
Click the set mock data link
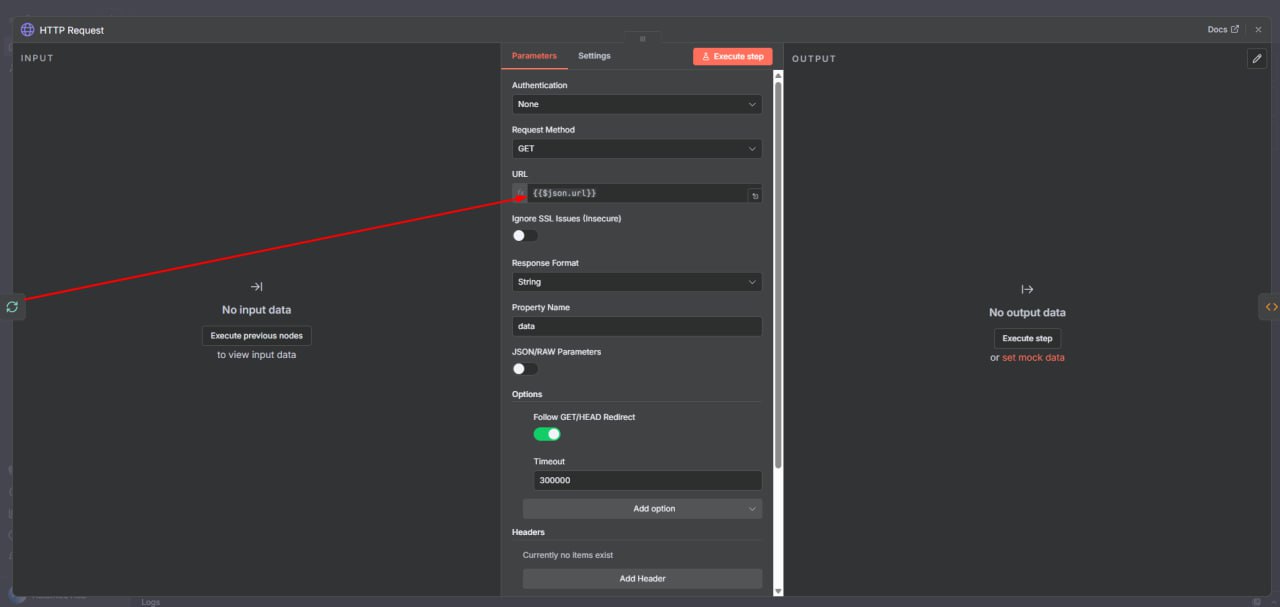1033,357
